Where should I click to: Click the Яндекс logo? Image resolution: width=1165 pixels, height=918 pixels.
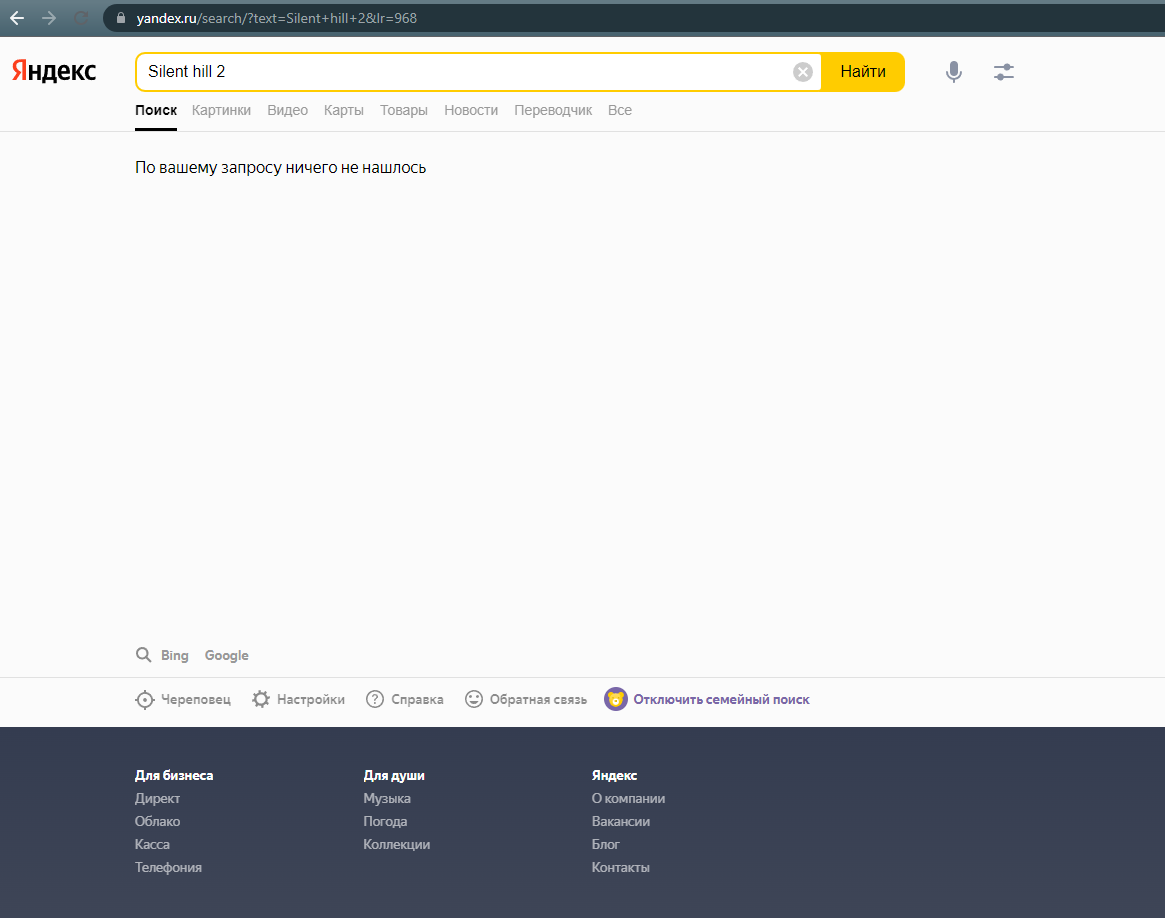54,71
